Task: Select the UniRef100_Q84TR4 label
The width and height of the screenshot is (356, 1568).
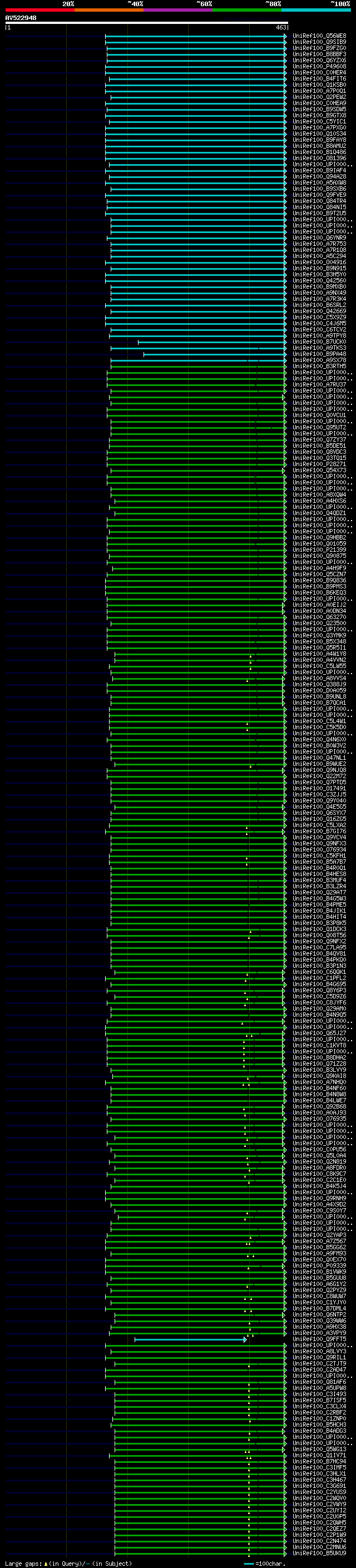Action: click(319, 201)
